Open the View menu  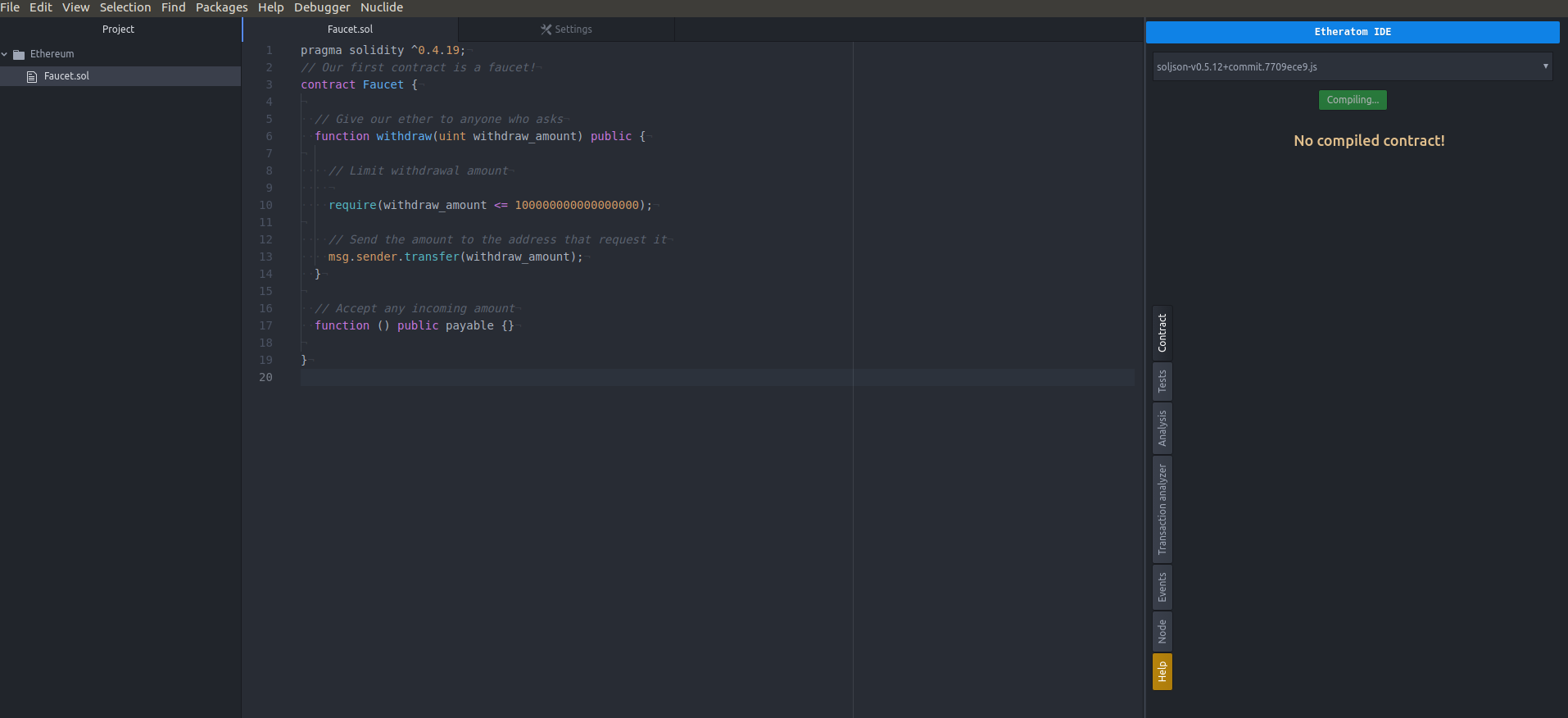[76, 7]
